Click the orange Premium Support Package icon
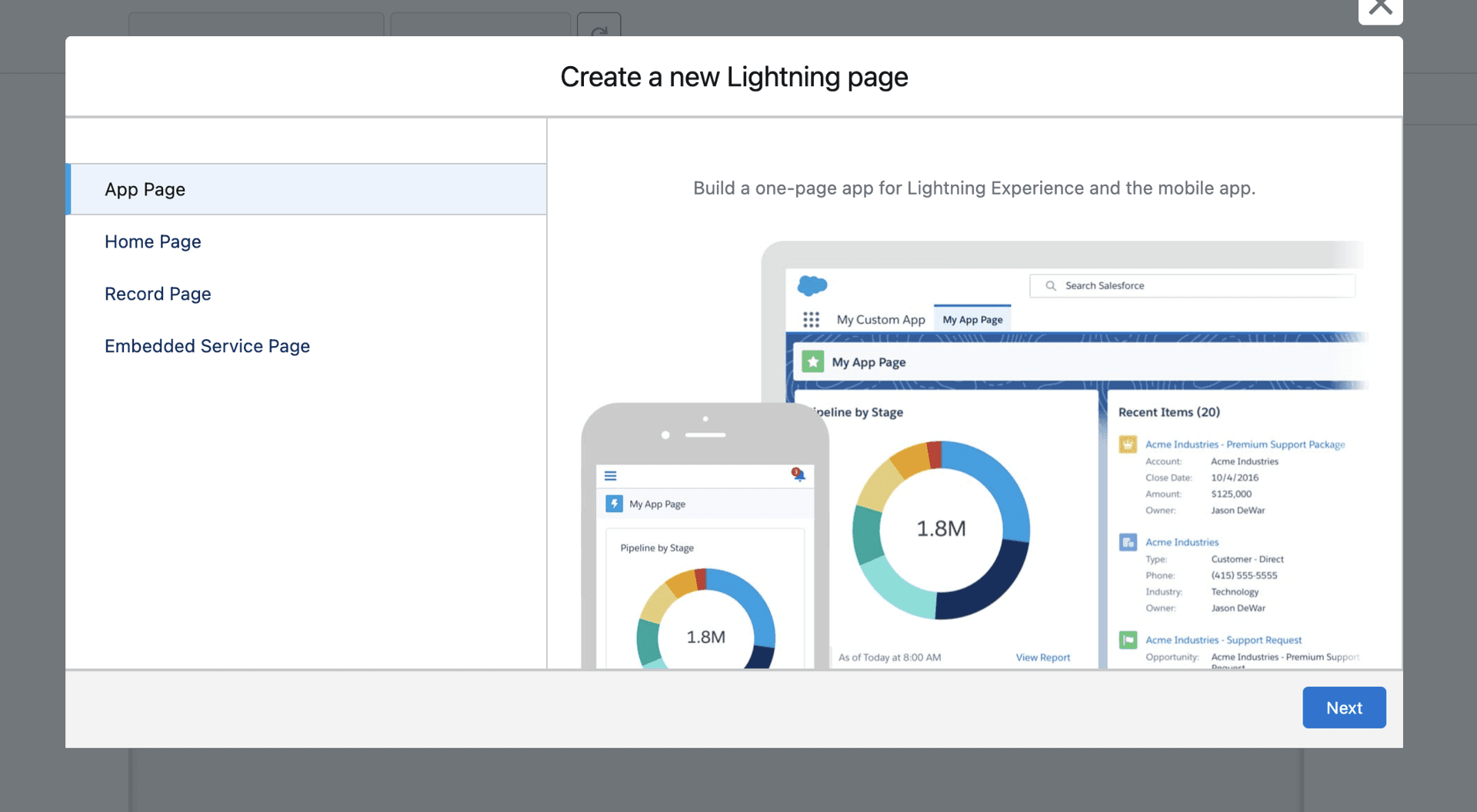The height and width of the screenshot is (812, 1477). 1127,444
